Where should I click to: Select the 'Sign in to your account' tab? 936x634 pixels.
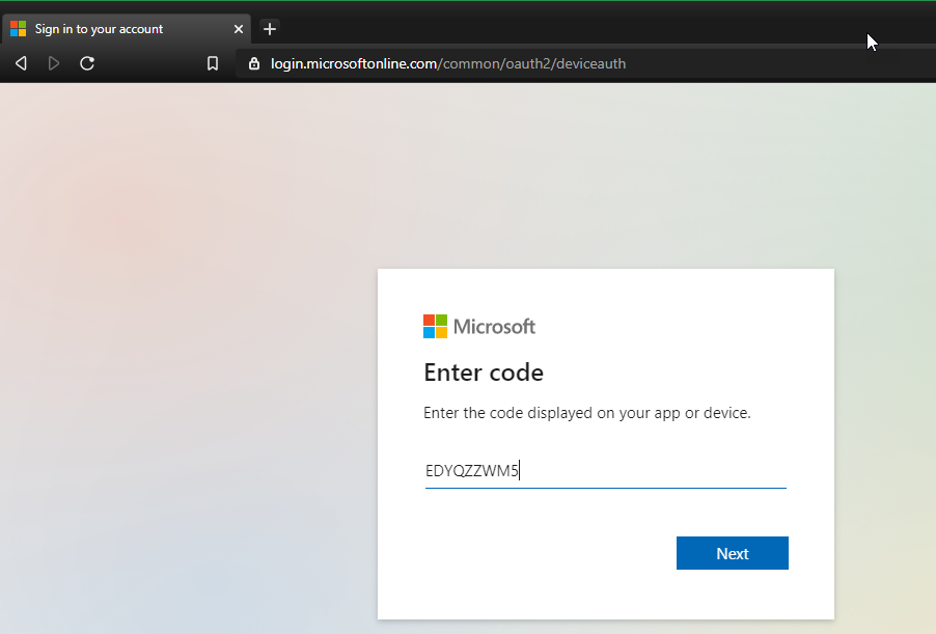click(126, 29)
